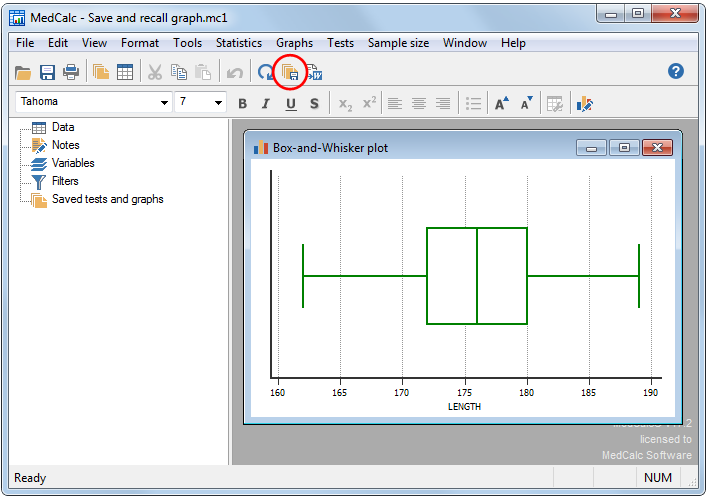Minimize the Box-and-Whisker plot window

[x=592, y=148]
